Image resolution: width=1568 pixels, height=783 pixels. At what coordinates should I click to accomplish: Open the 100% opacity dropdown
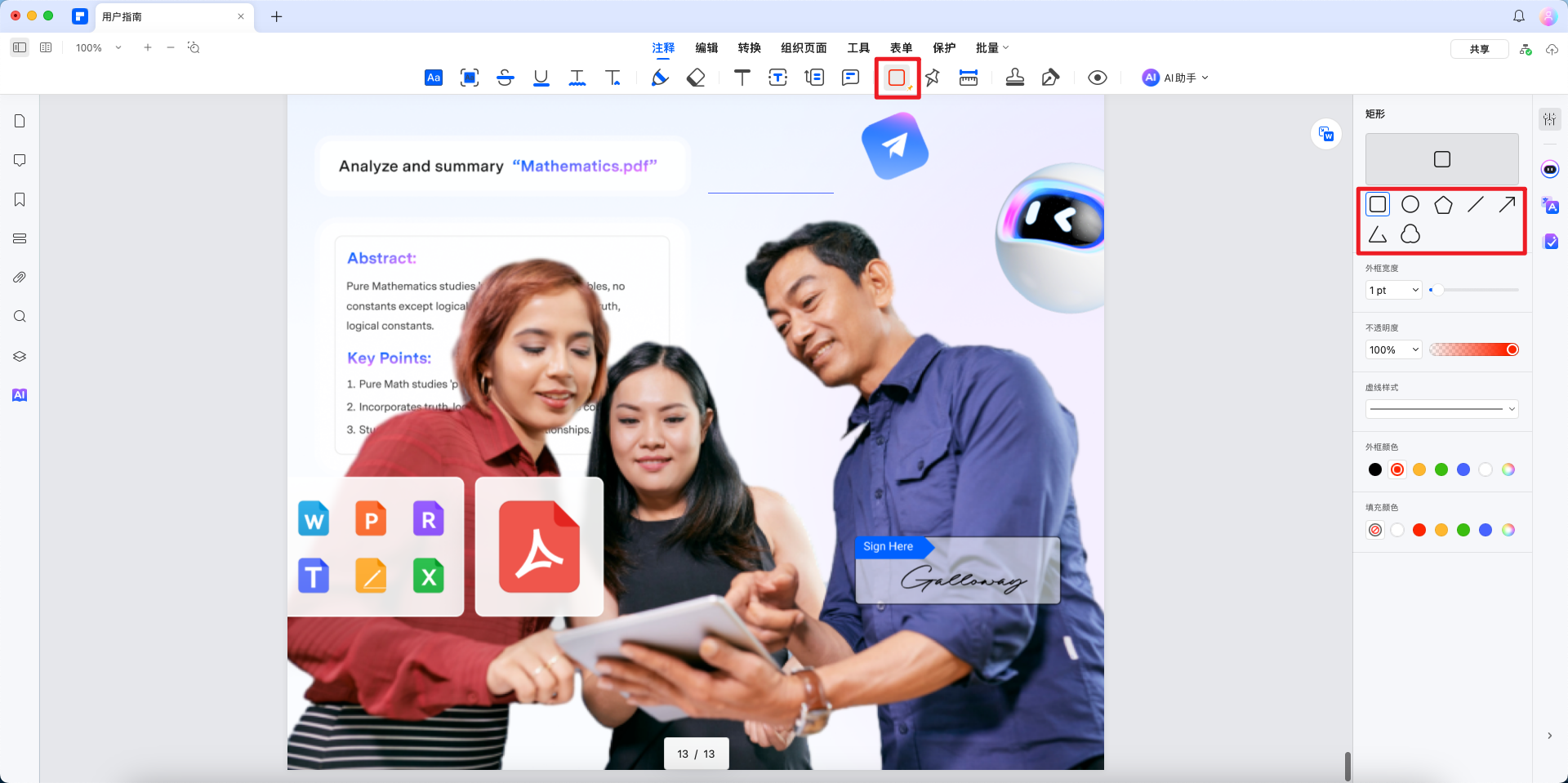coord(1394,349)
